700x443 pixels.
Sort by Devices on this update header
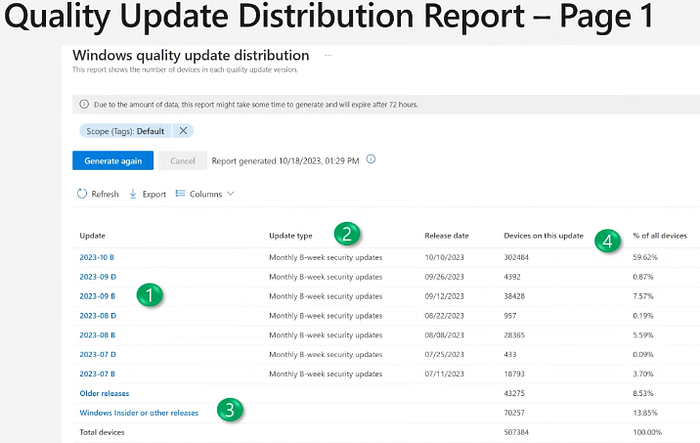coord(543,236)
